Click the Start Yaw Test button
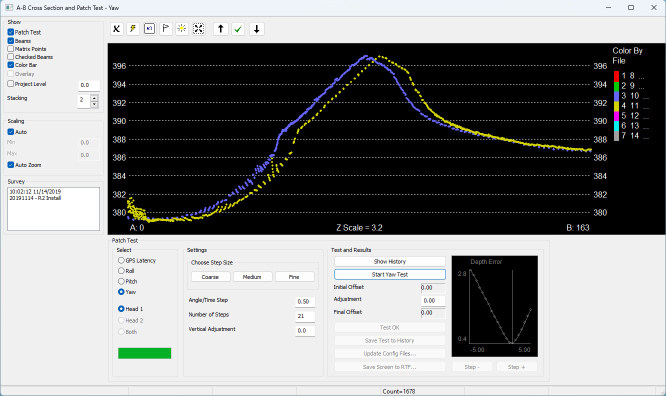The width and height of the screenshot is (666, 396). tap(390, 274)
